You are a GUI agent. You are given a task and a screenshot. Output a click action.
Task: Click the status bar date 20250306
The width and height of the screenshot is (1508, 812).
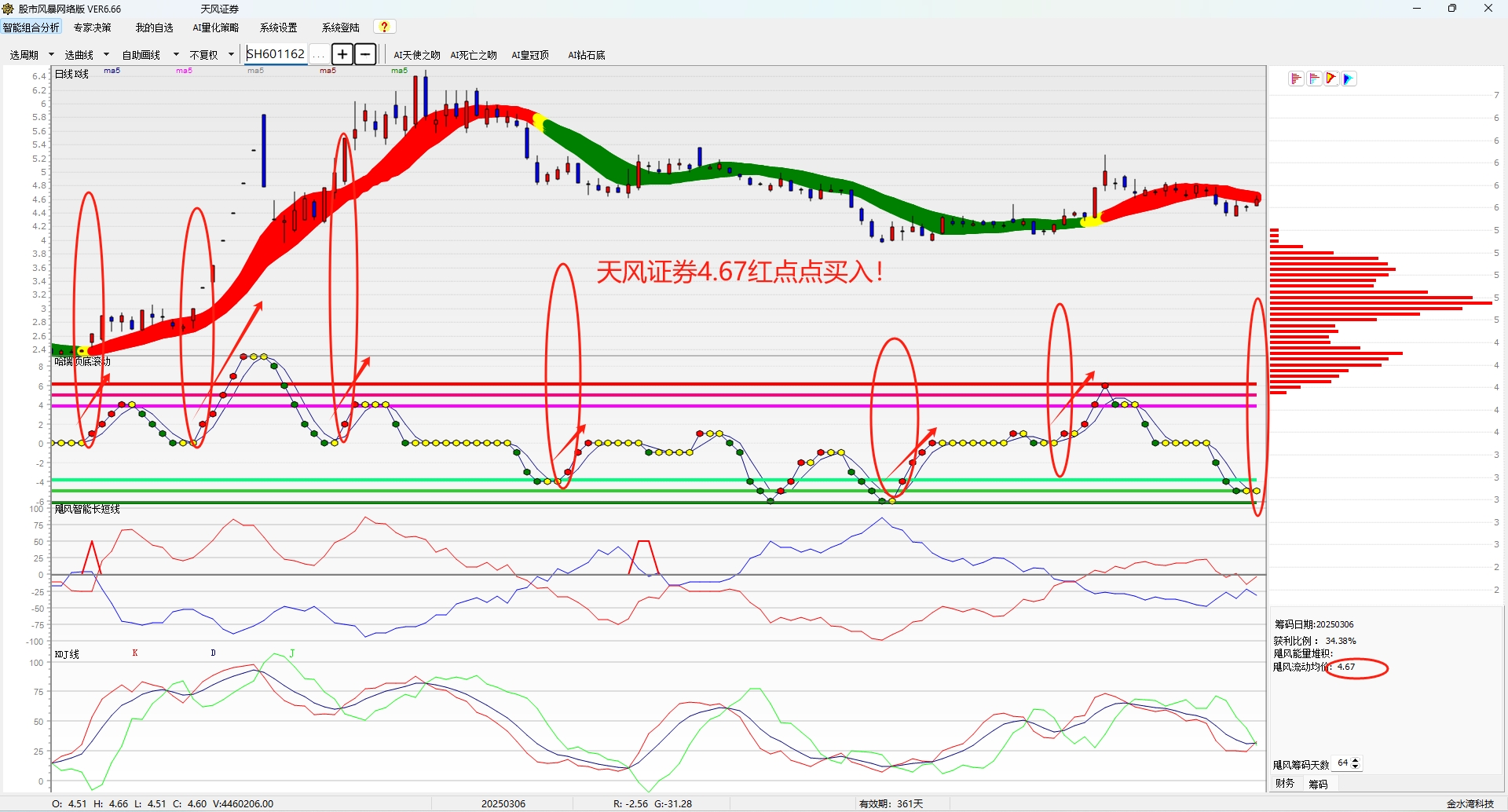pyautogui.click(x=503, y=803)
